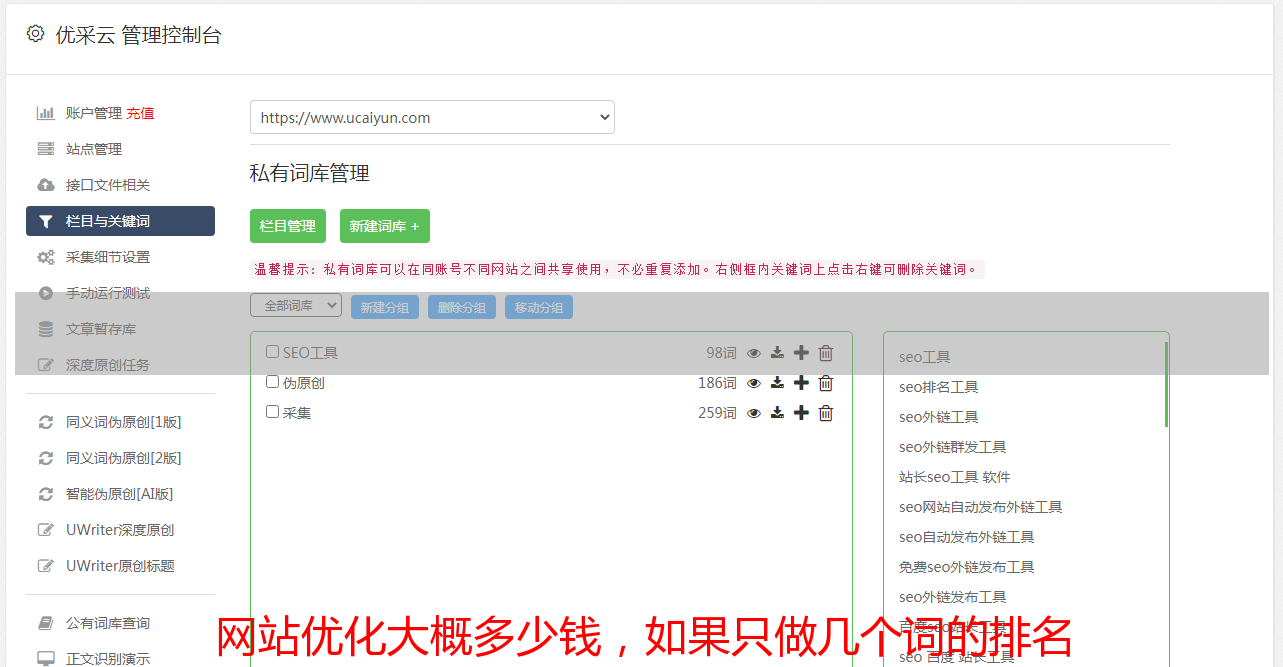Click the 采集细节设置 gears icon
This screenshot has width=1283, height=667.
click(46, 257)
